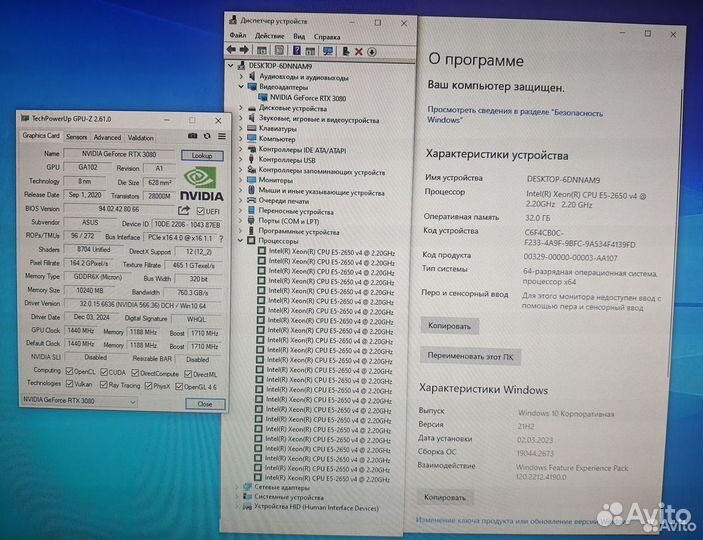Click the question mark beside Bus Interface
The width and height of the screenshot is (703, 540).
[221, 239]
